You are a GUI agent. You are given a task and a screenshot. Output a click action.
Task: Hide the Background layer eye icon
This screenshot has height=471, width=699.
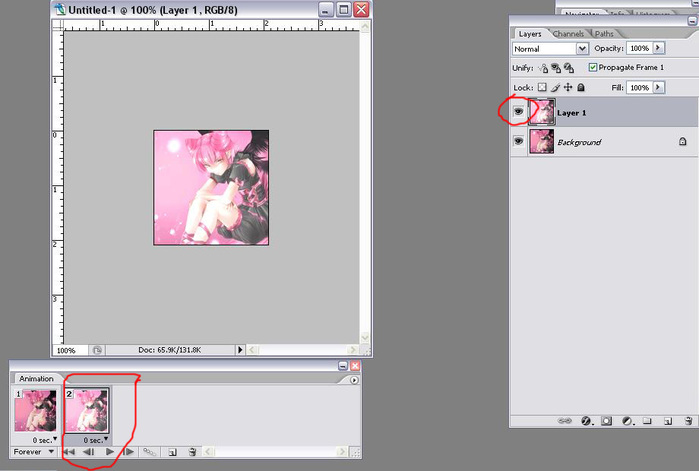[518, 141]
